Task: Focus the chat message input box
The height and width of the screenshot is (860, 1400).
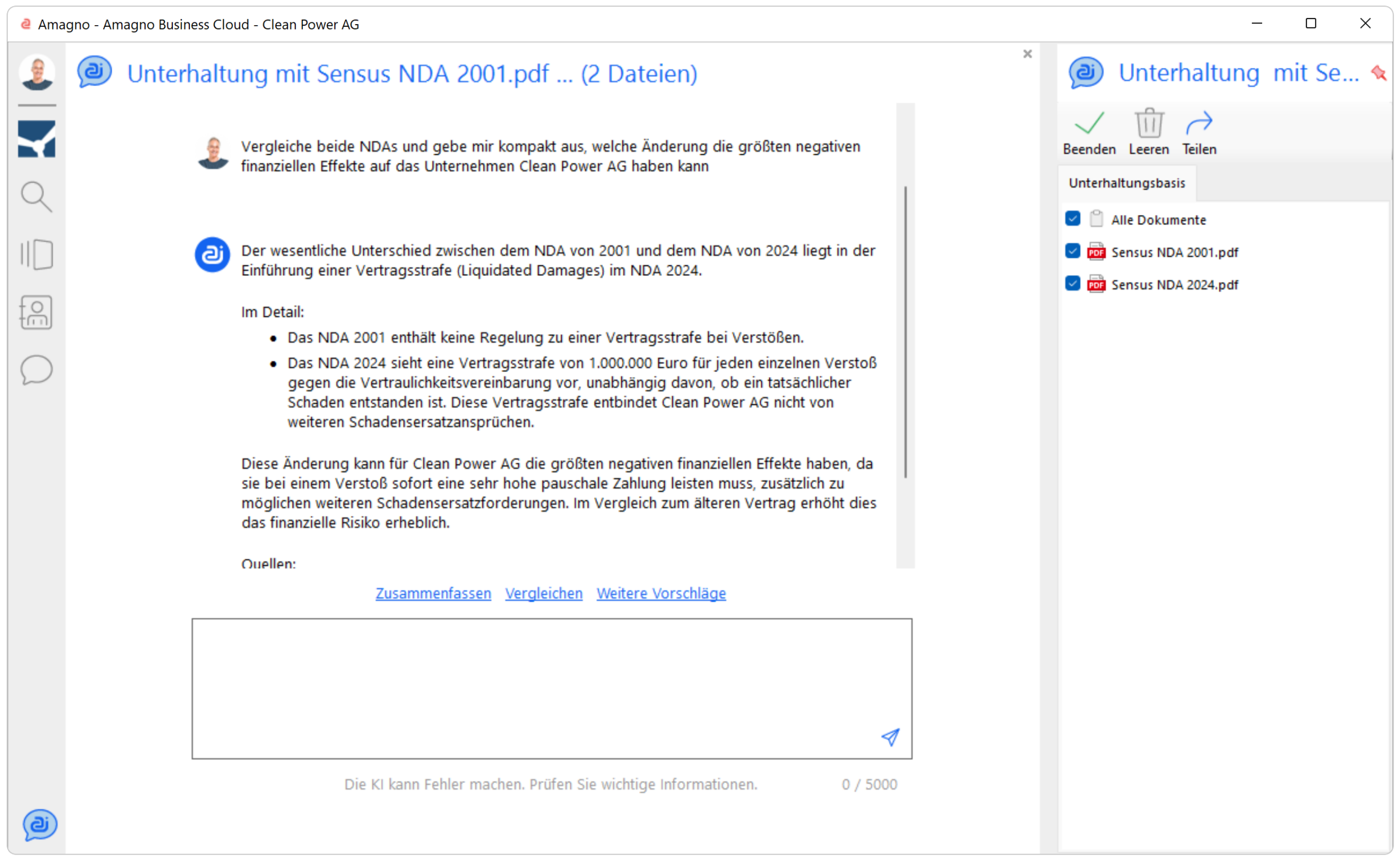Action: (x=552, y=688)
